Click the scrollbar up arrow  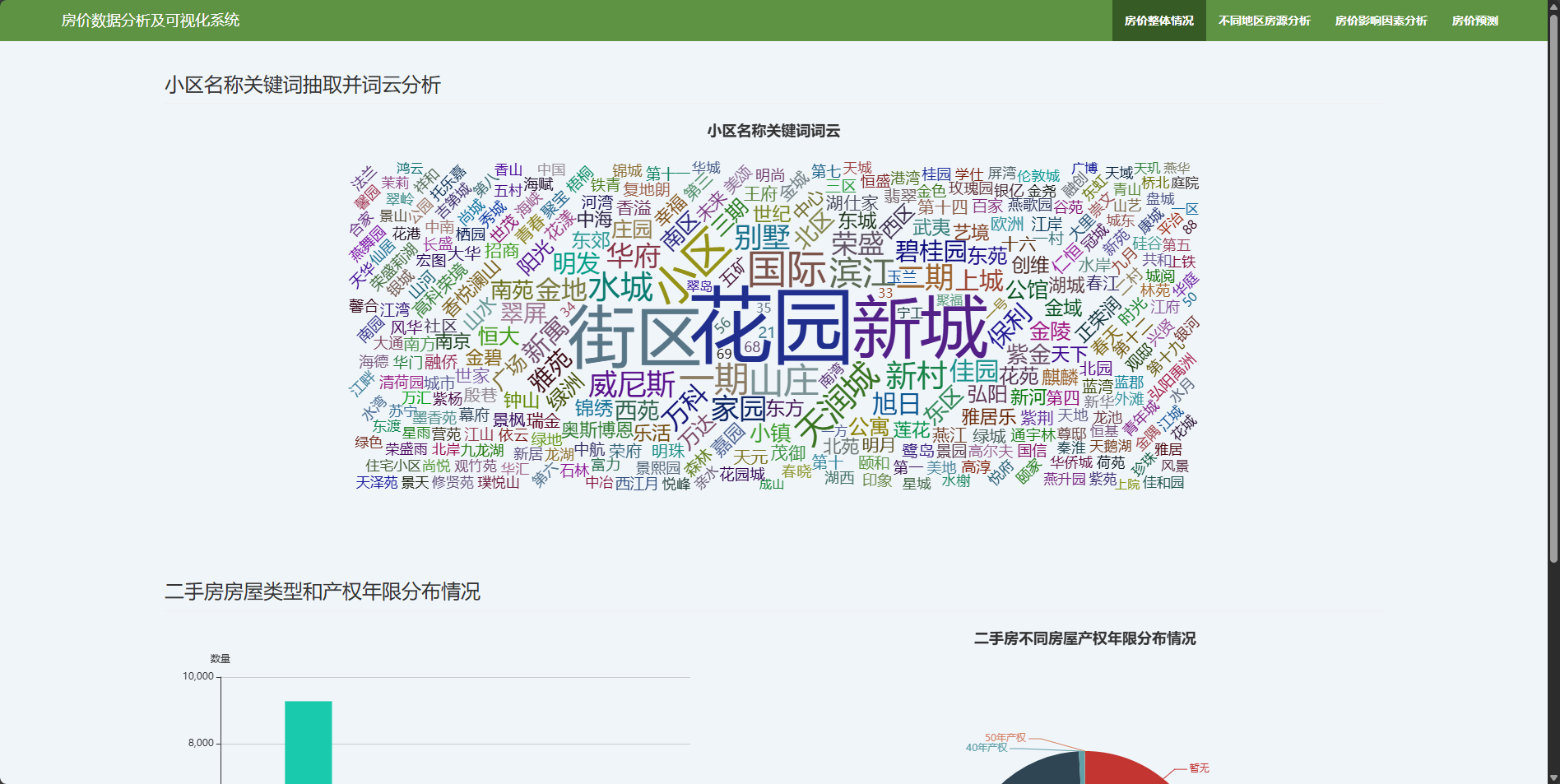click(x=1553, y=6)
